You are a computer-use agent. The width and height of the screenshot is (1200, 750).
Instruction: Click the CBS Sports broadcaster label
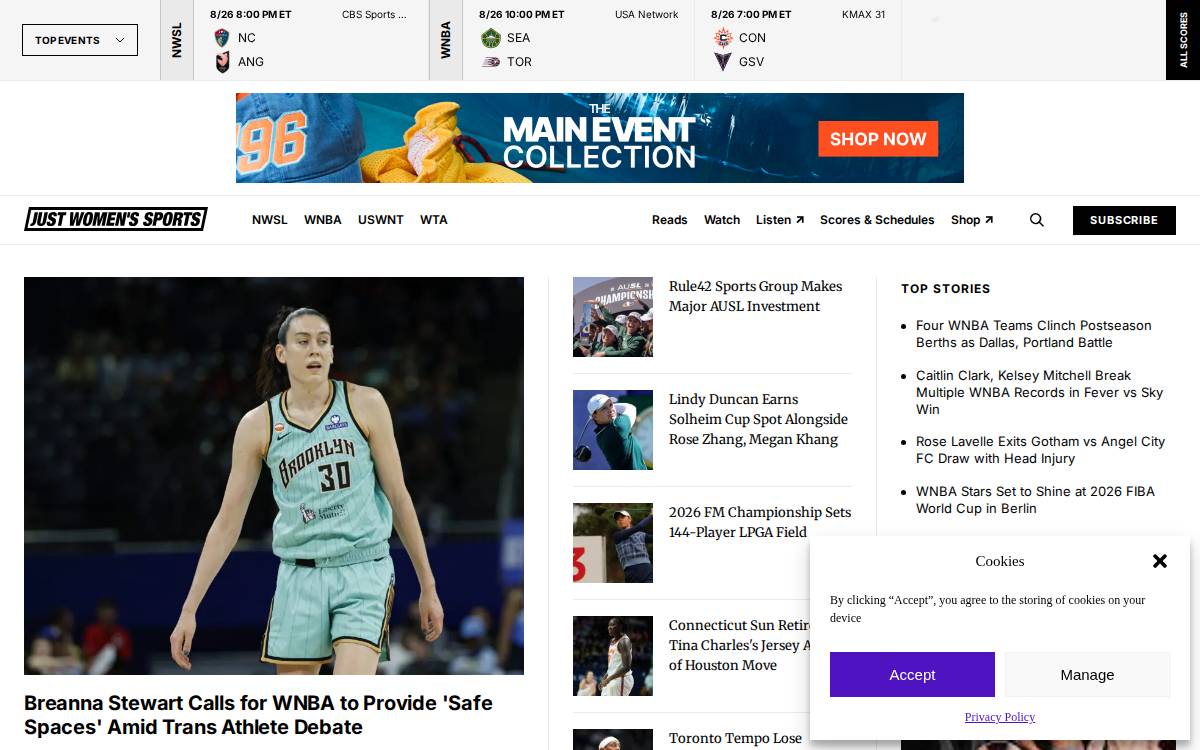[374, 15]
